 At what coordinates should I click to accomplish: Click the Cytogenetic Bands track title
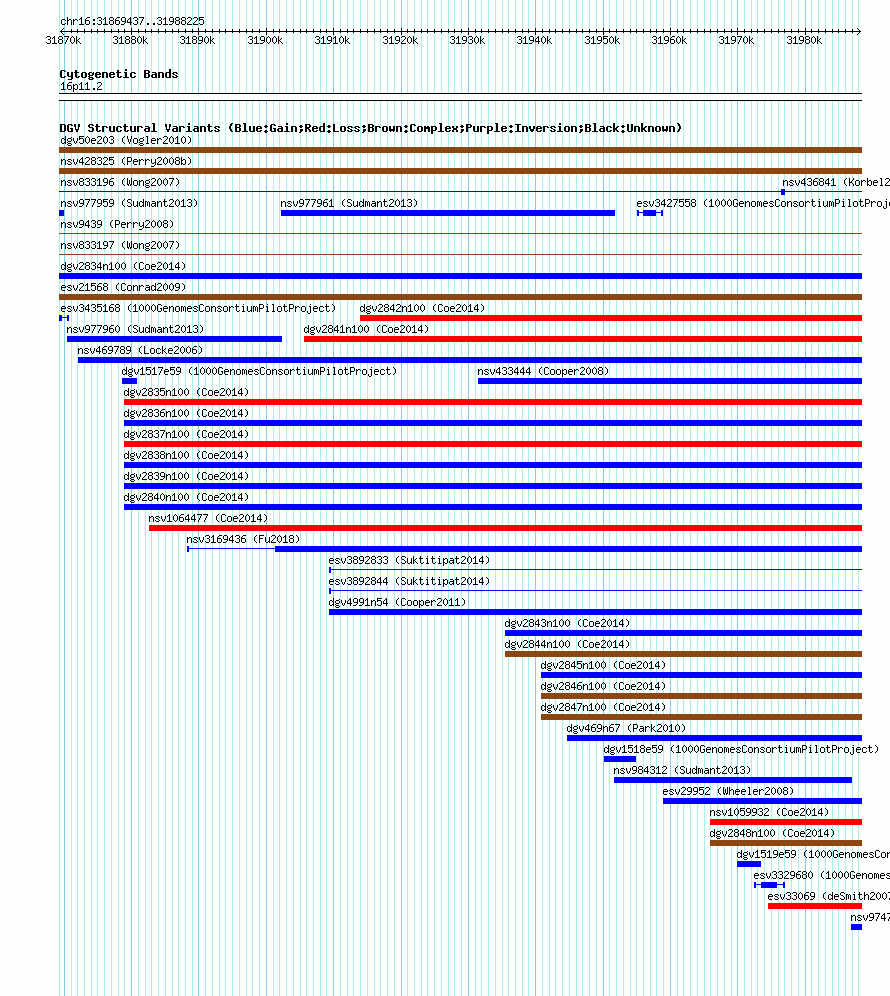[119, 74]
